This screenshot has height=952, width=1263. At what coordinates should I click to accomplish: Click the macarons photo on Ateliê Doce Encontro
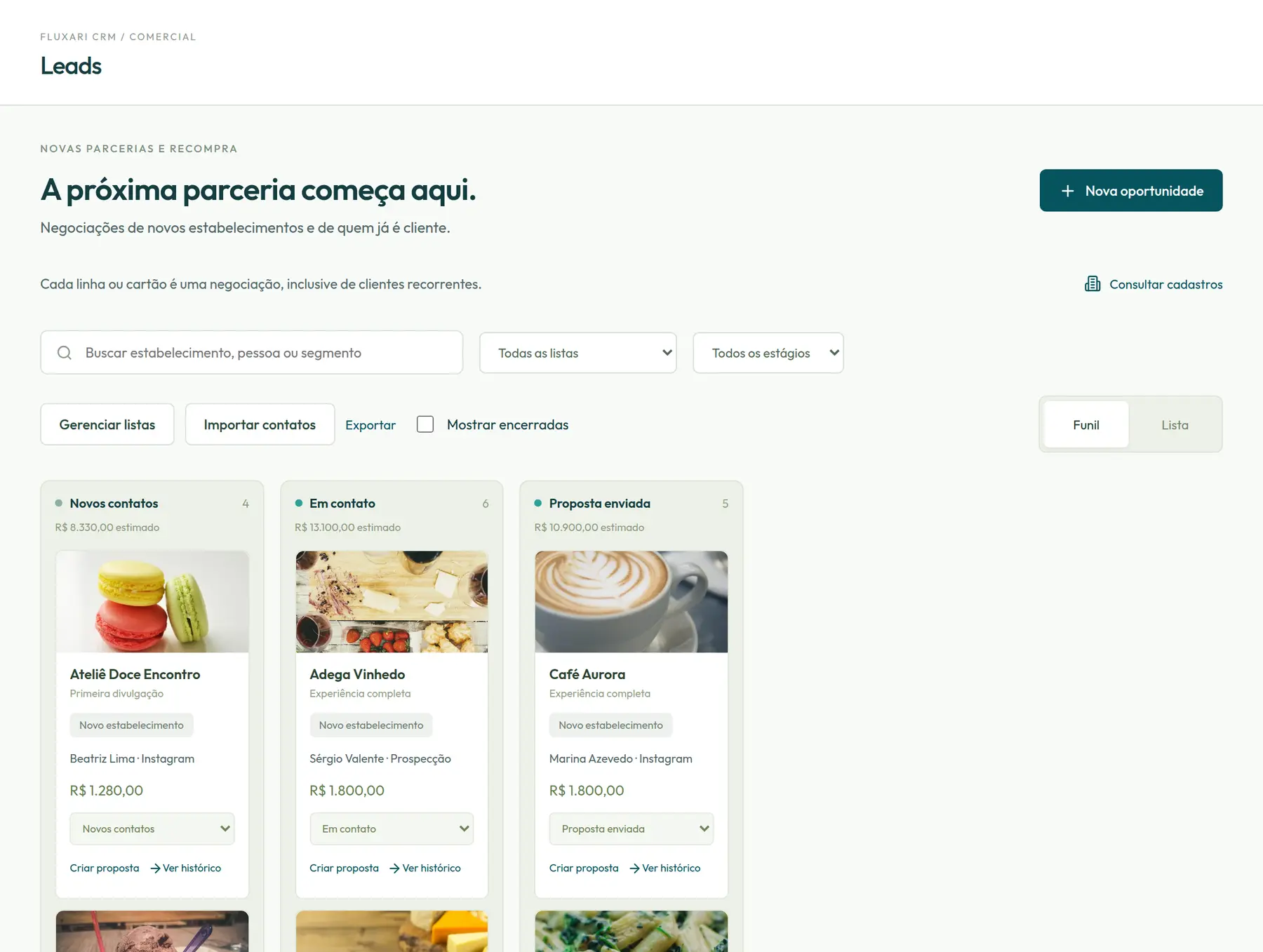pyautogui.click(x=152, y=602)
